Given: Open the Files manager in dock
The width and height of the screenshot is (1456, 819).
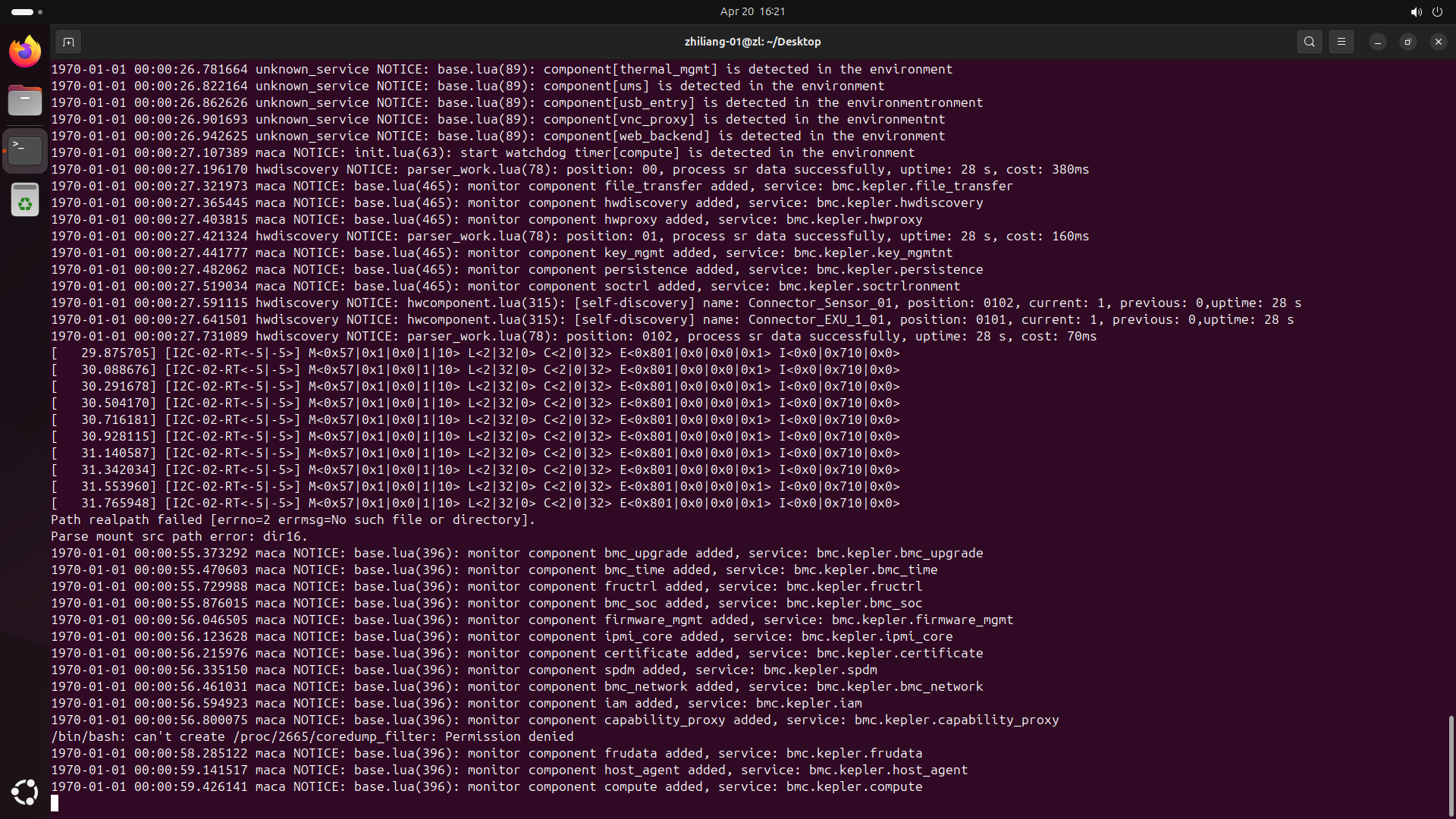Looking at the screenshot, I should point(25,100).
